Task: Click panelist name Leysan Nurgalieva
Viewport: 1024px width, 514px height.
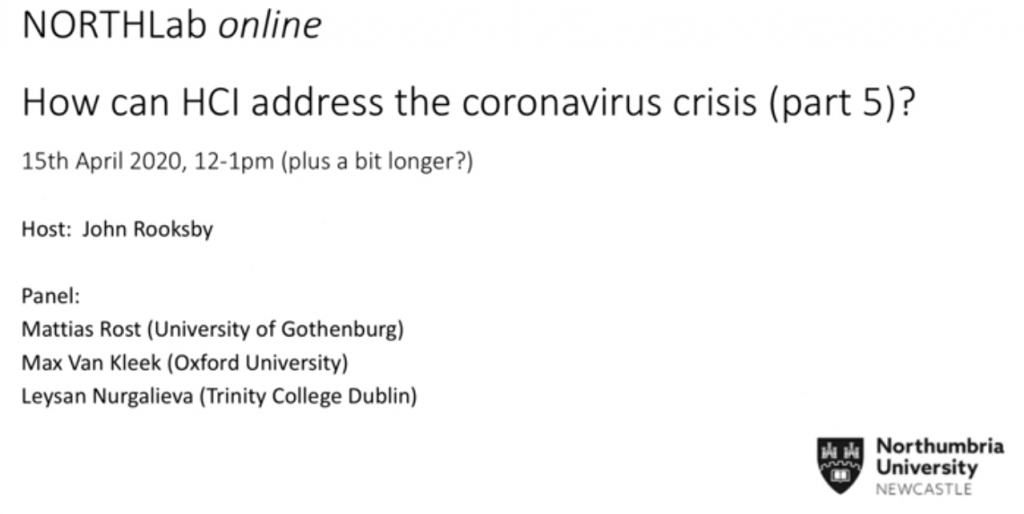Action: point(108,396)
